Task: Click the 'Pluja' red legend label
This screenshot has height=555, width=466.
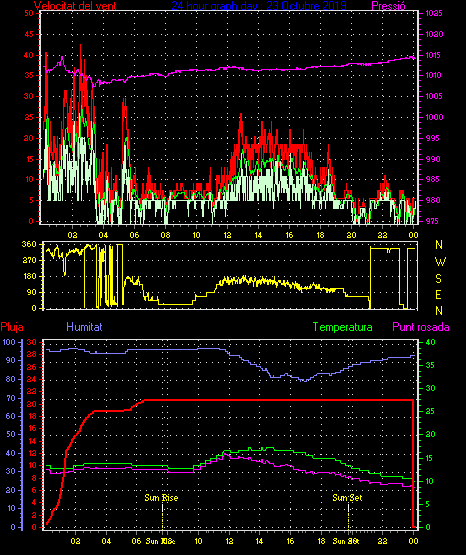Action: point(12,327)
